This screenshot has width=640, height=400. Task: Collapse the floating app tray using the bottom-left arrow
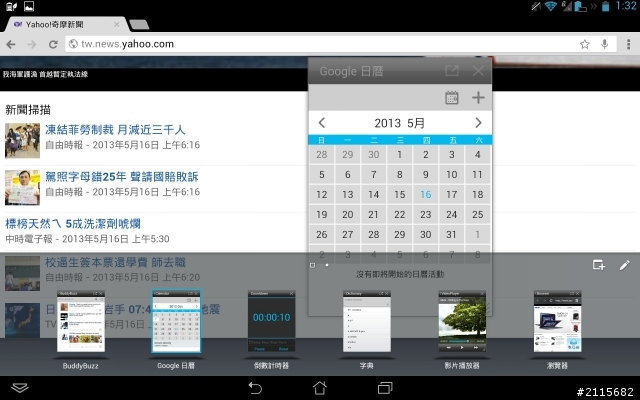click(x=20, y=388)
